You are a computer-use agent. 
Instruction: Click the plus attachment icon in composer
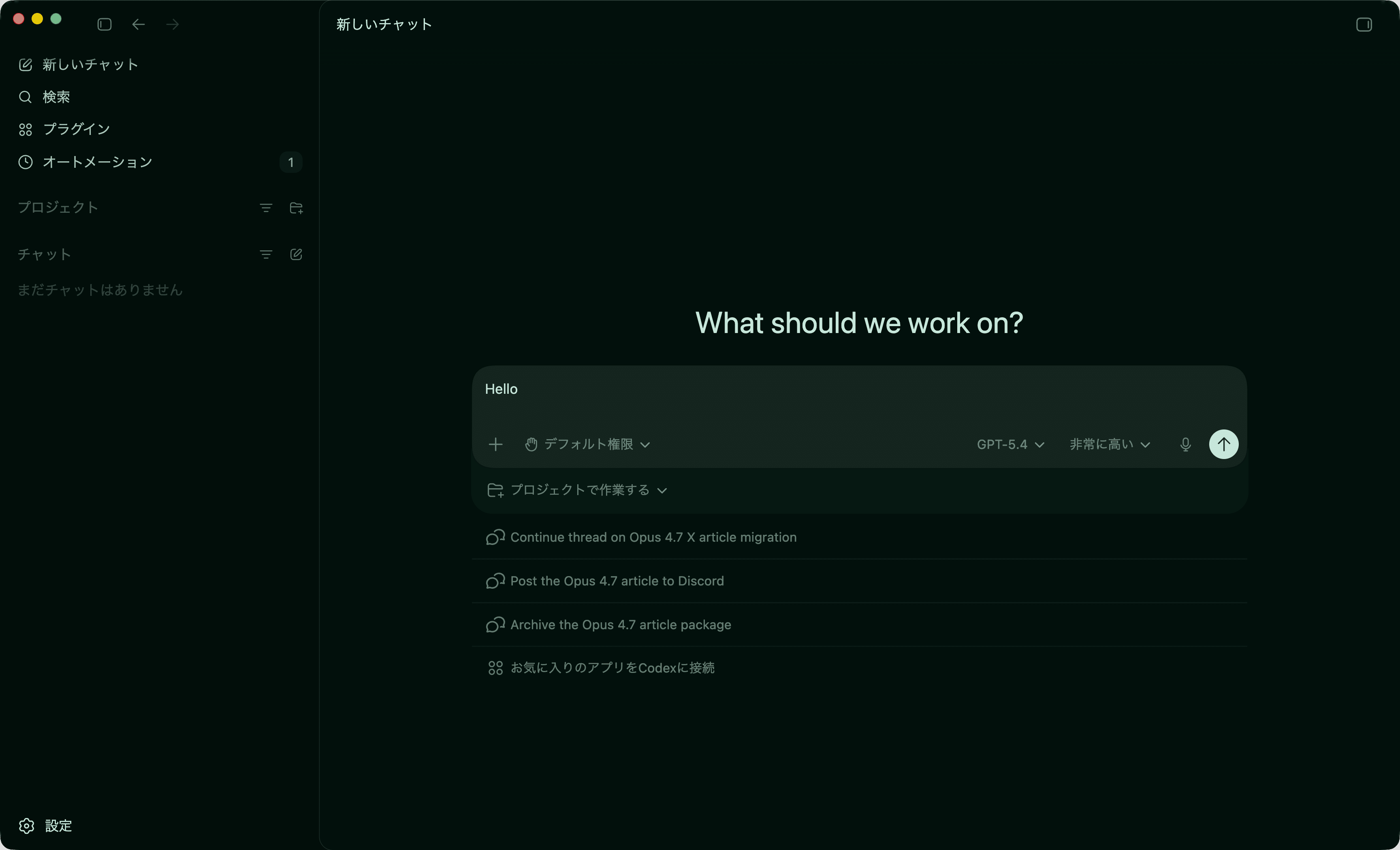pos(495,444)
